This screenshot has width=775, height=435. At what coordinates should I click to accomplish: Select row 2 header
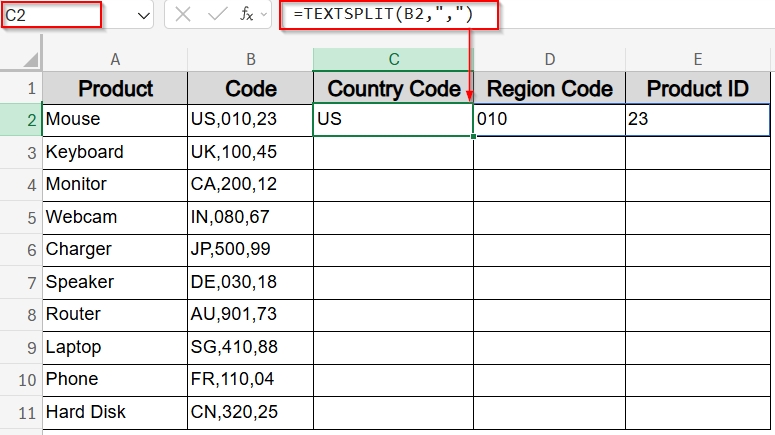(x=21, y=120)
